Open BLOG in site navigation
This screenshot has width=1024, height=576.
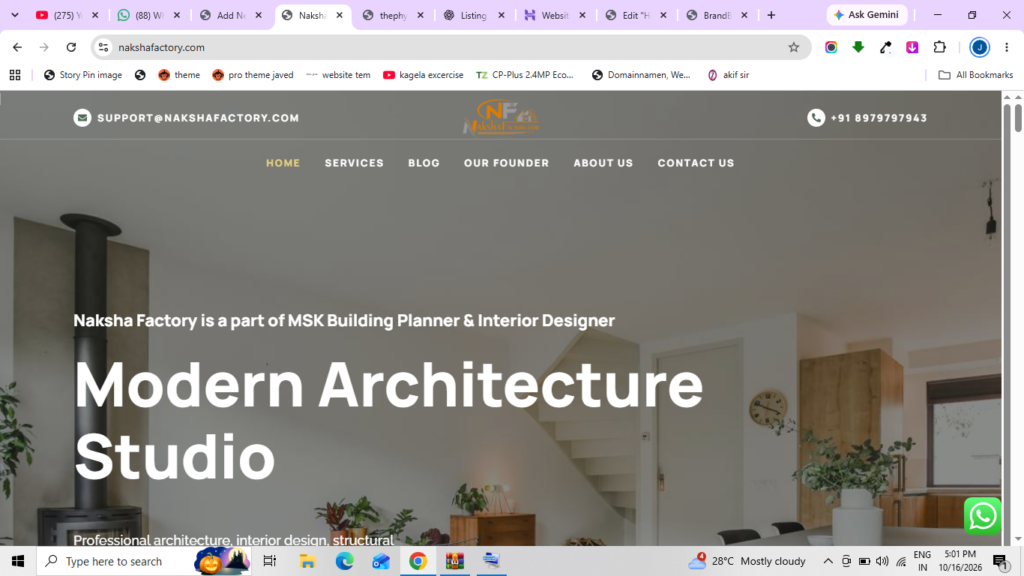(x=424, y=163)
